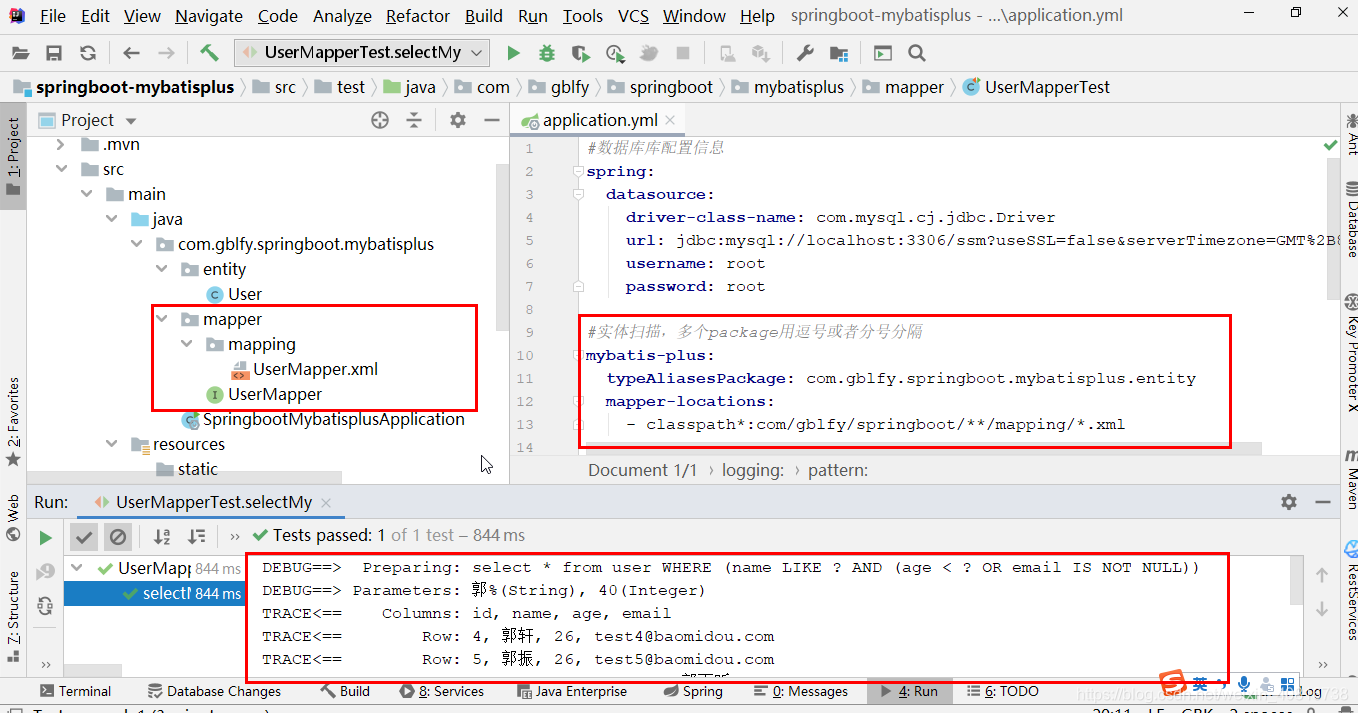
Task: Open the VCS menu
Action: click(x=633, y=16)
